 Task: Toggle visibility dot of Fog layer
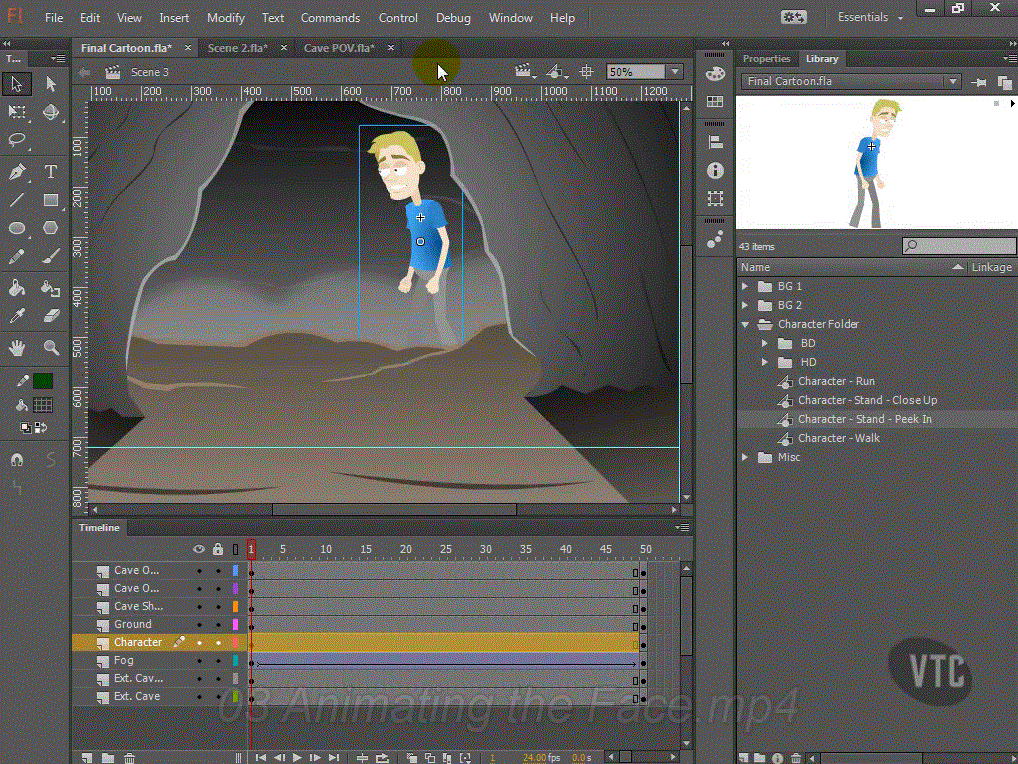click(199, 661)
